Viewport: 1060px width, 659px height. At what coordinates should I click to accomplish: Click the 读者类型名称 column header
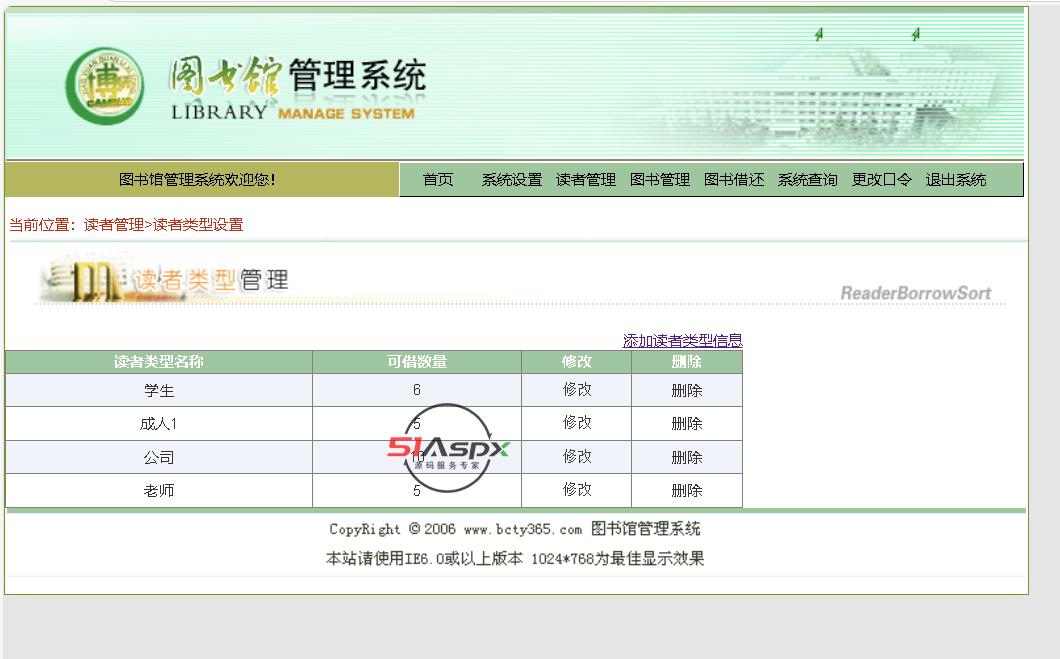pyautogui.click(x=159, y=362)
